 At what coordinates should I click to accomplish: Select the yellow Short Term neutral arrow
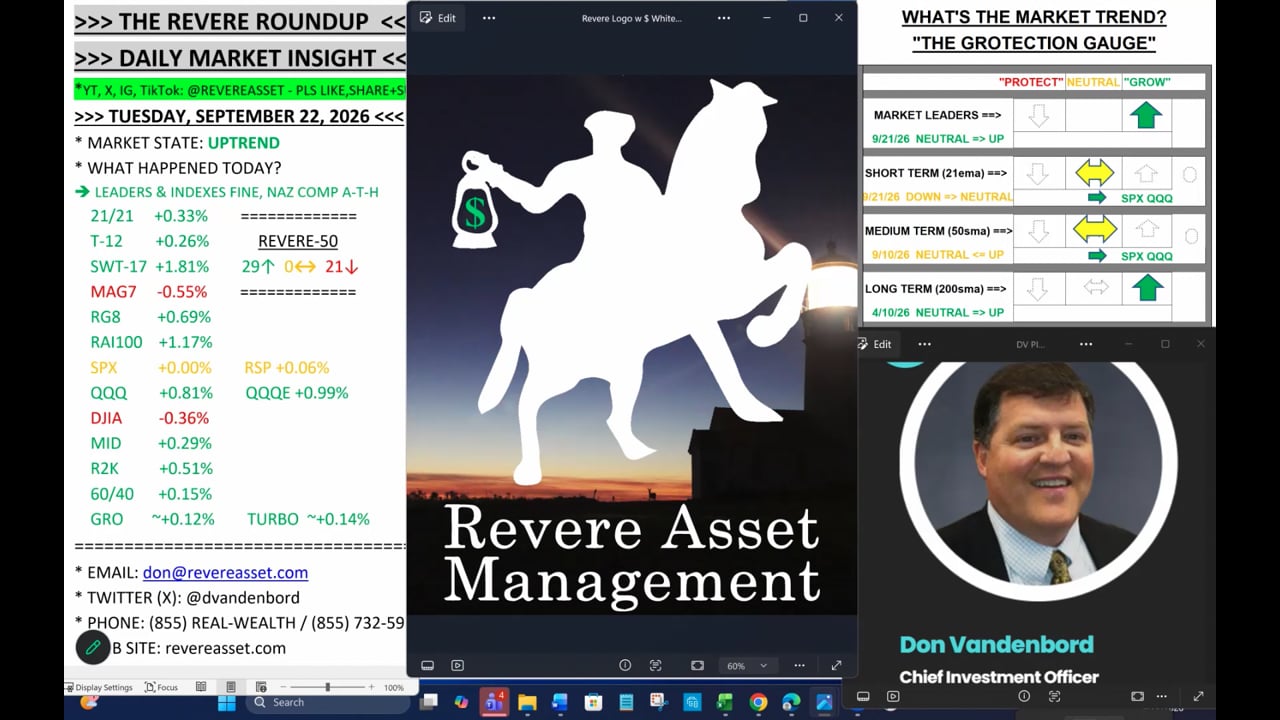pos(1094,173)
